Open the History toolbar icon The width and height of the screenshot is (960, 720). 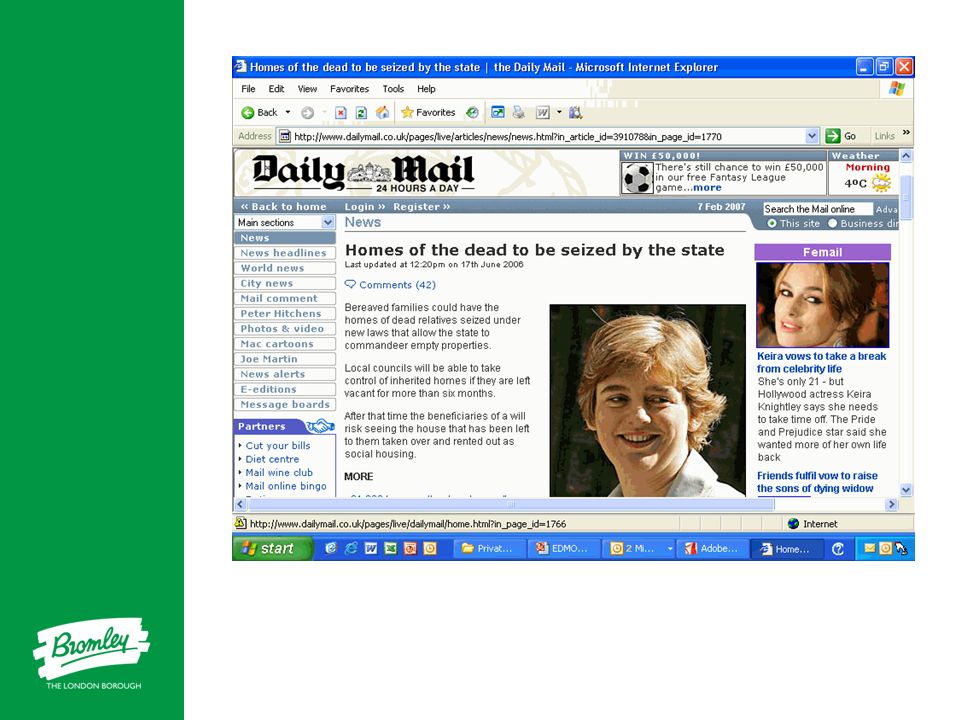tap(472, 113)
